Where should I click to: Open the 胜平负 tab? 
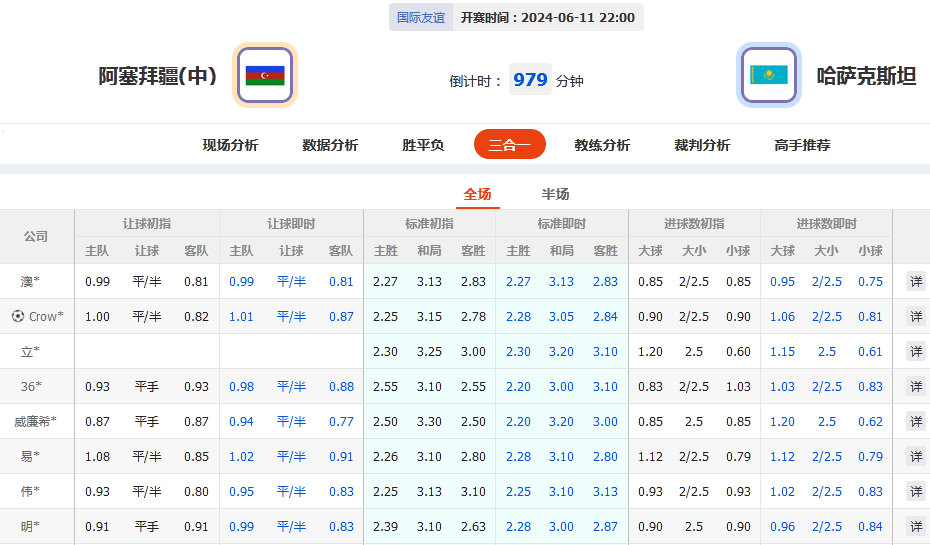[423, 145]
